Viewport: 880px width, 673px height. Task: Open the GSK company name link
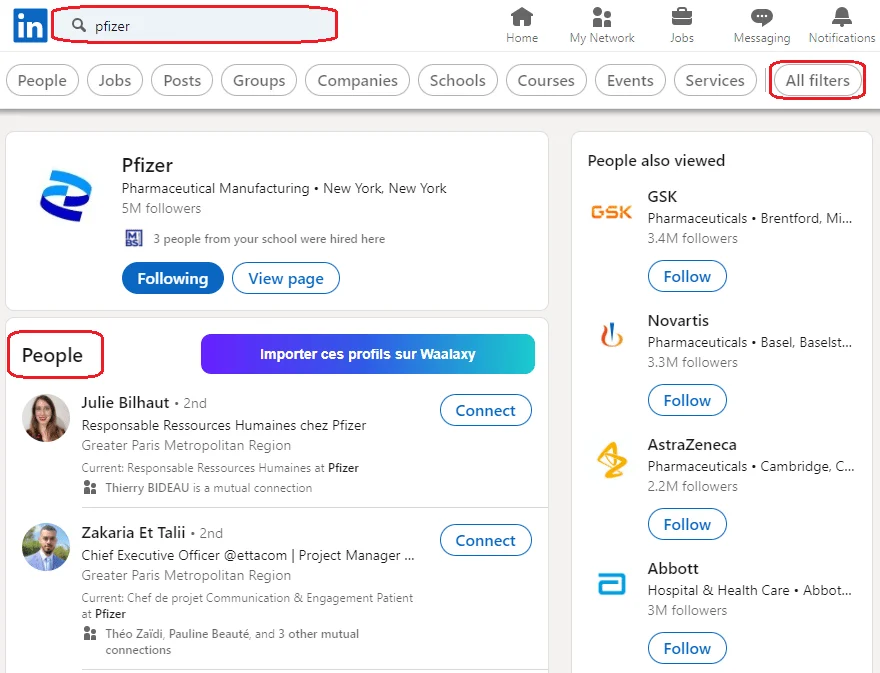662,196
